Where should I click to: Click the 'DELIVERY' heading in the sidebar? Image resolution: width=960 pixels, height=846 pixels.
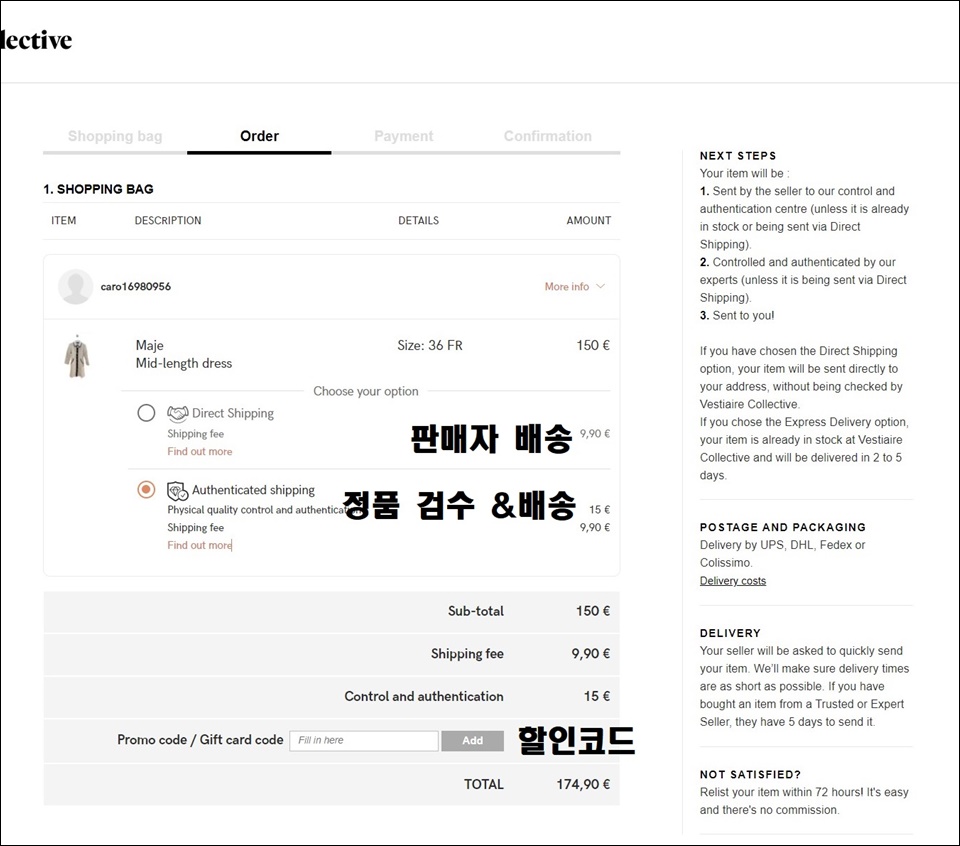point(730,633)
